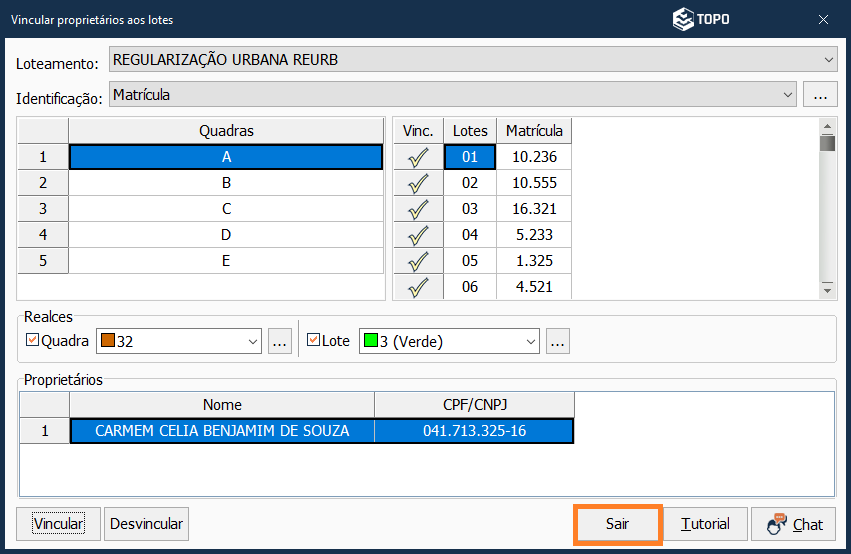Screen dimensions: 851x554
Task: Expand the Identificação dropdown
Action: click(x=787, y=95)
